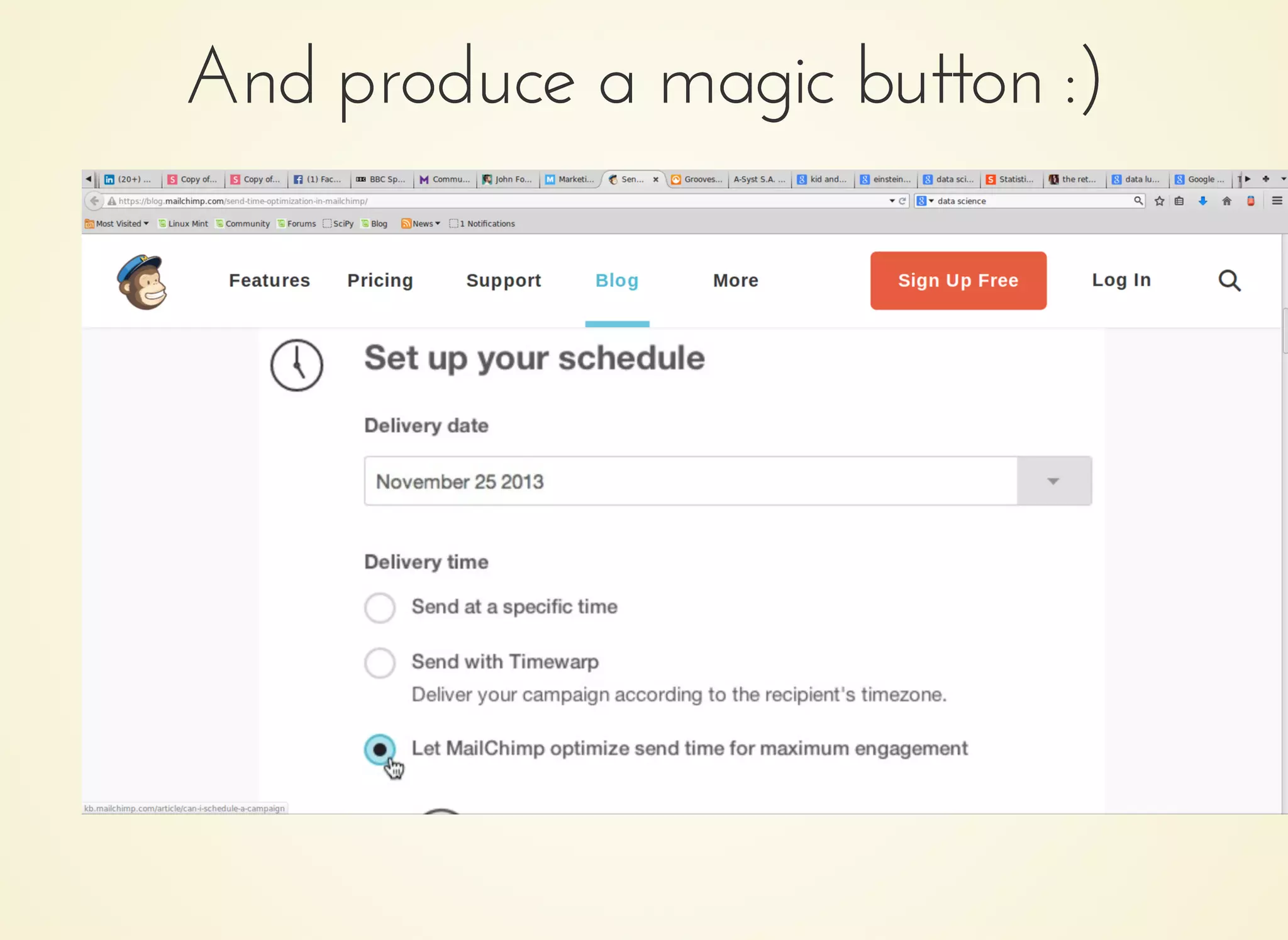
Task: Switch to the (1) Fac... Facebook tab
Action: pos(318,179)
